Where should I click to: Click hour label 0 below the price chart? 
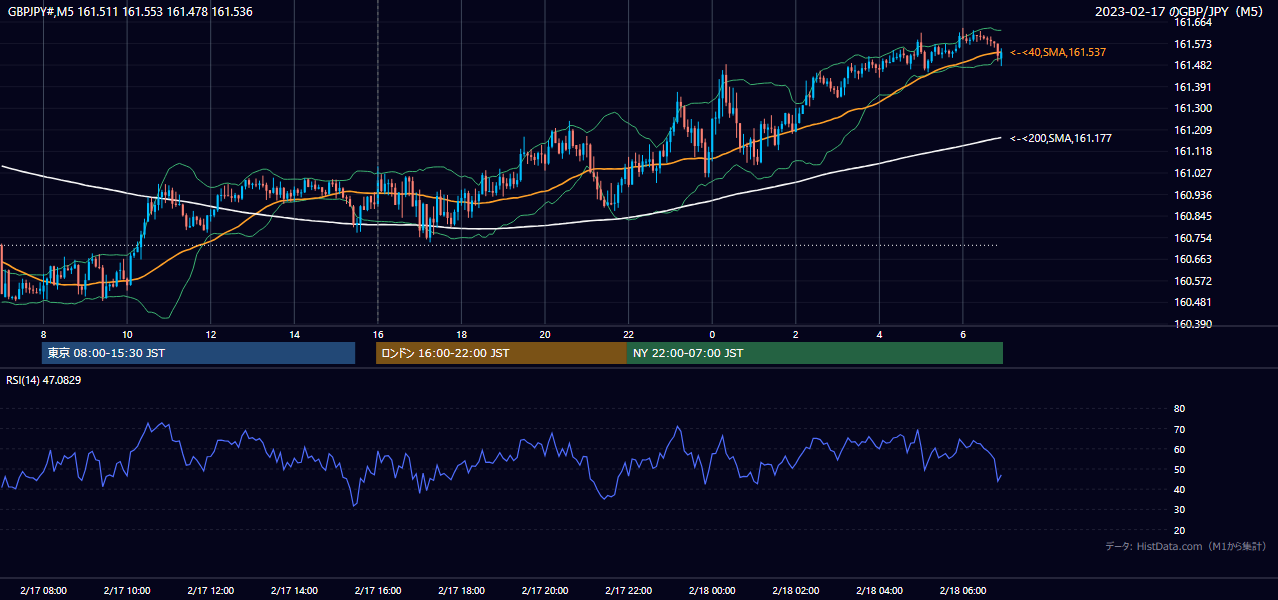point(712,334)
